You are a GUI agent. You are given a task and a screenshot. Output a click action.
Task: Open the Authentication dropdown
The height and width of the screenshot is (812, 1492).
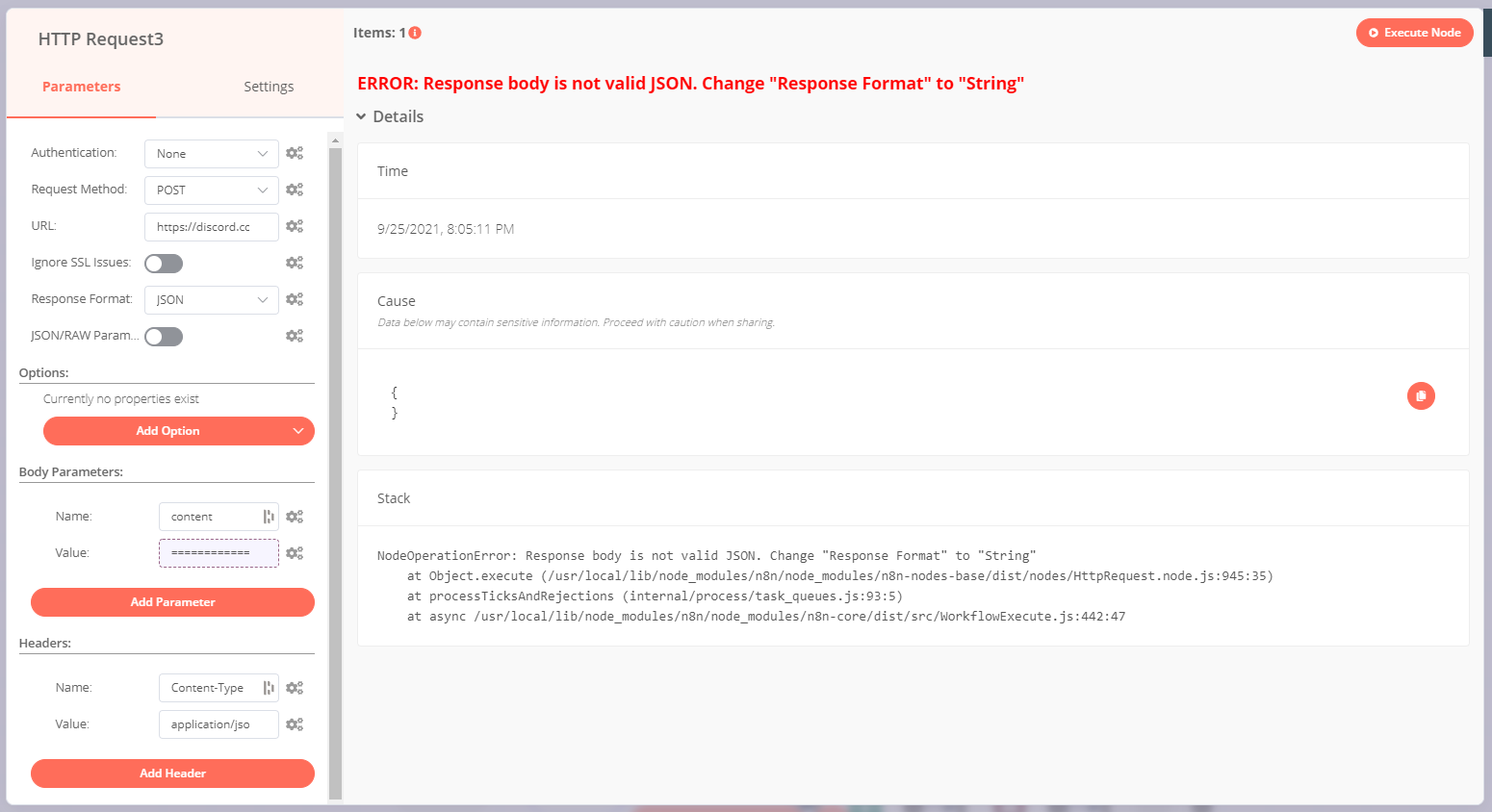pyautogui.click(x=211, y=153)
